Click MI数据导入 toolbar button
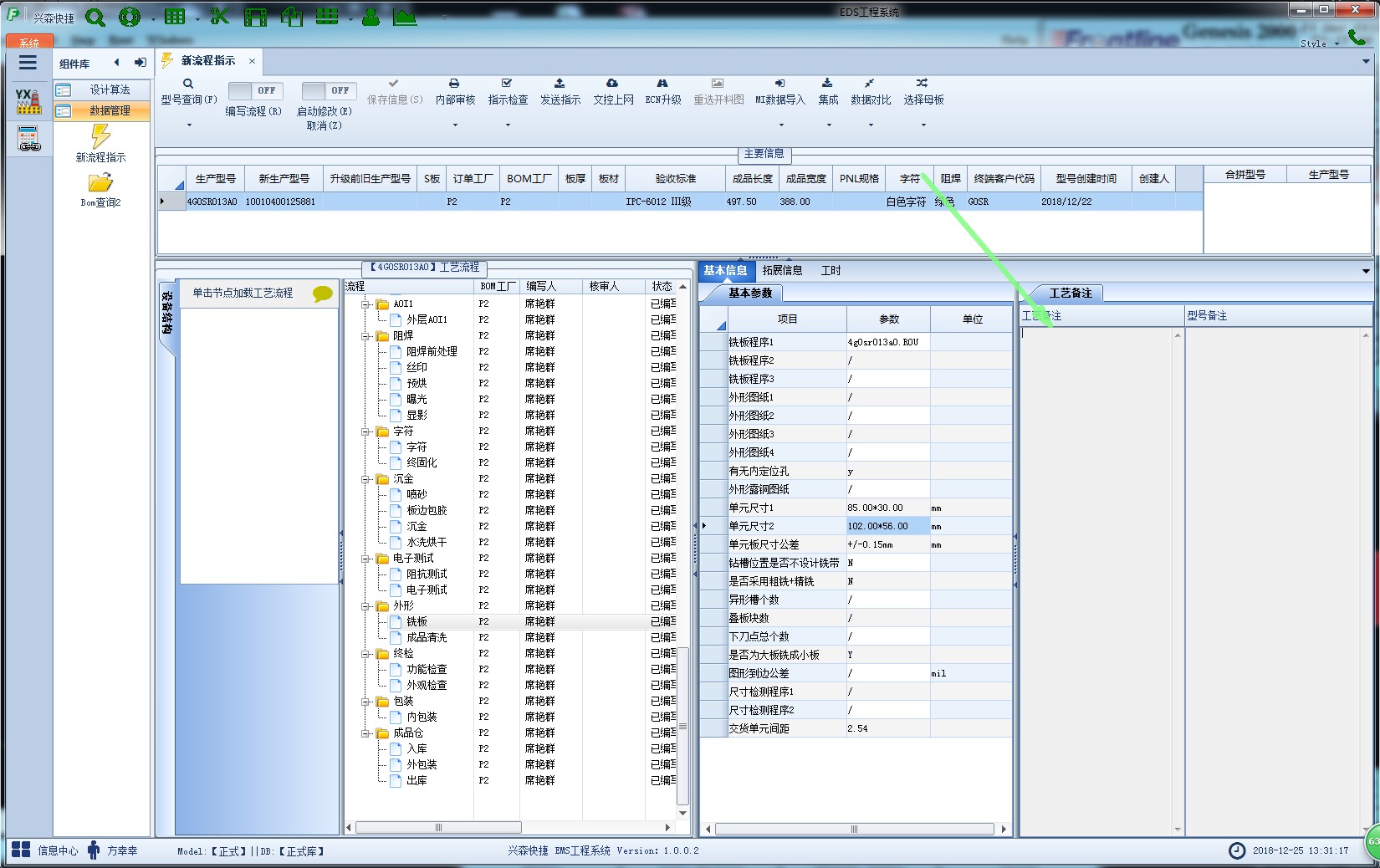Viewport: 1380px width, 868px height. pyautogui.click(x=779, y=92)
